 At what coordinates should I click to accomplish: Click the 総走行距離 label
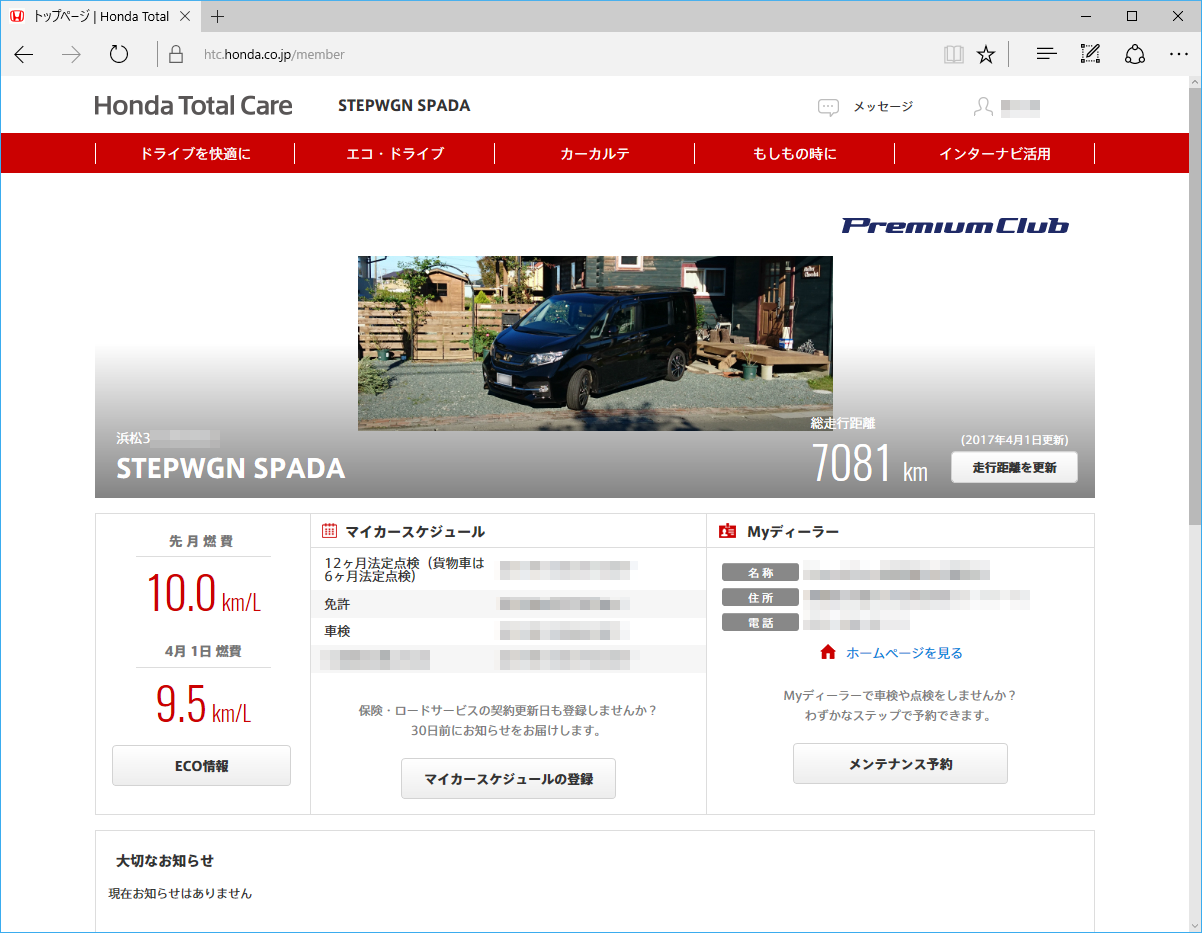click(x=843, y=423)
